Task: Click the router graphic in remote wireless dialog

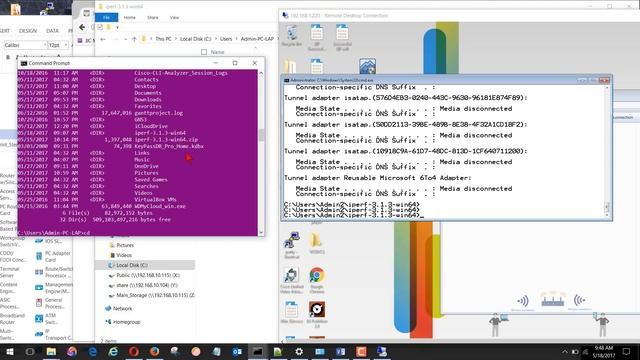Action: pyautogui.click(x=553, y=299)
